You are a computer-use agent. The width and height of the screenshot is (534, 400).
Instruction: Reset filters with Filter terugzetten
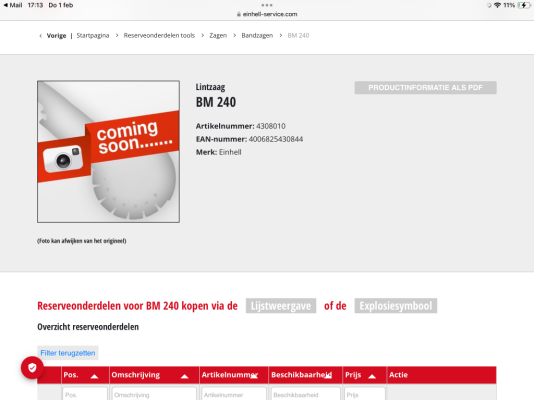[x=68, y=353]
